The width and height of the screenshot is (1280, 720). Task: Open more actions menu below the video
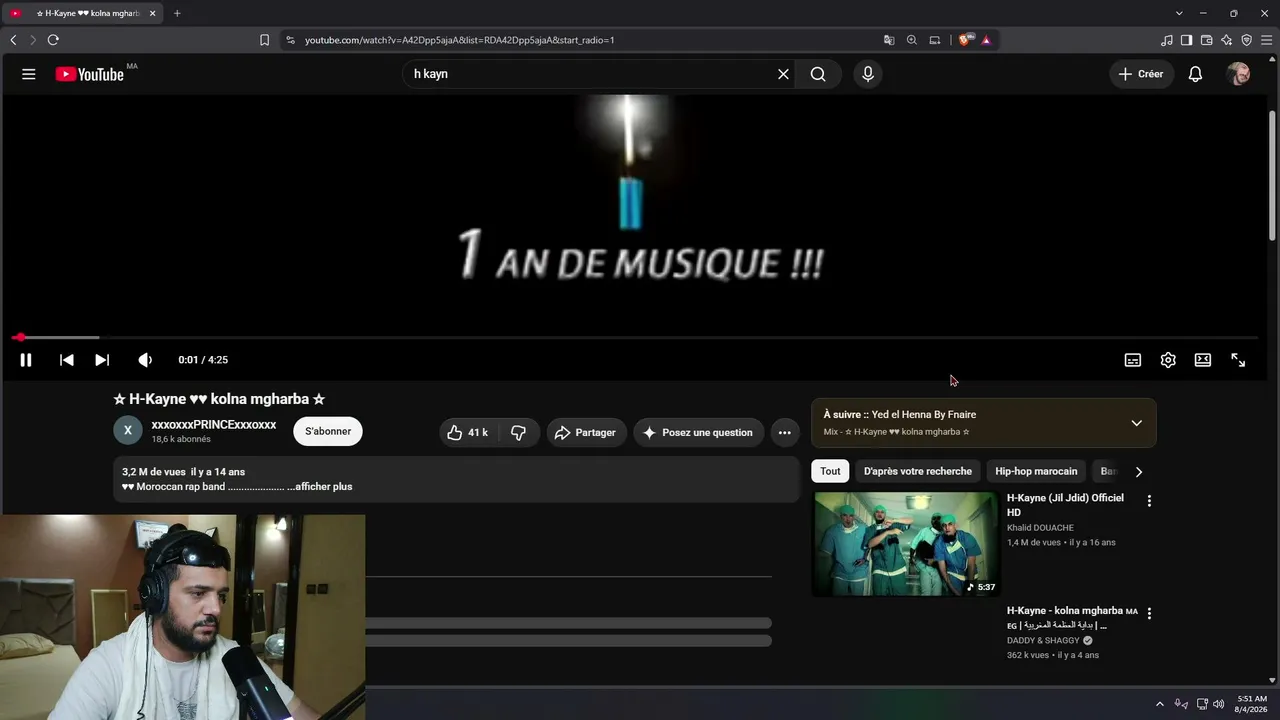click(785, 432)
